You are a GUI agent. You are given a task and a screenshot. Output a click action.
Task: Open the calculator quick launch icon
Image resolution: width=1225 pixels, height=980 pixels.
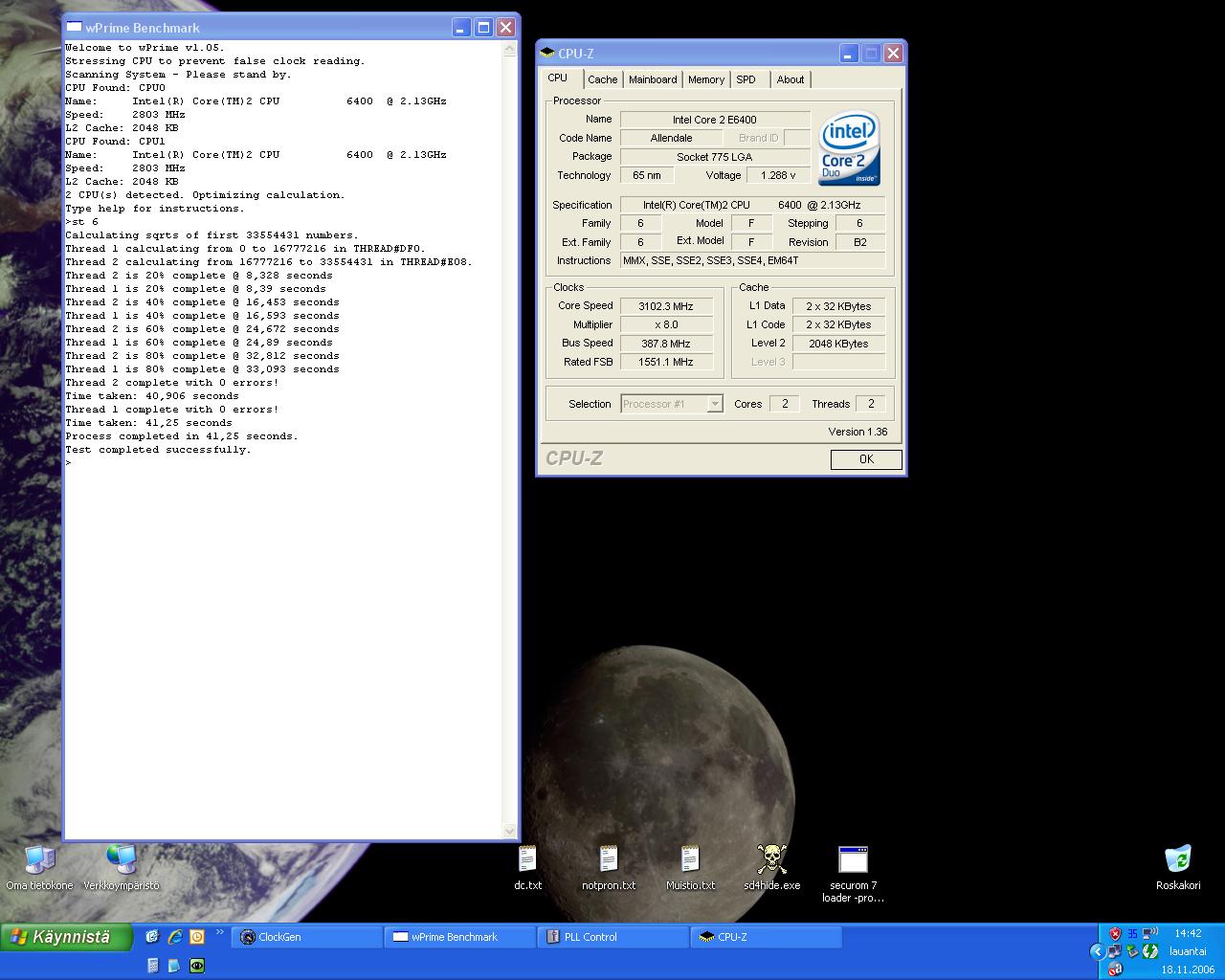153,966
